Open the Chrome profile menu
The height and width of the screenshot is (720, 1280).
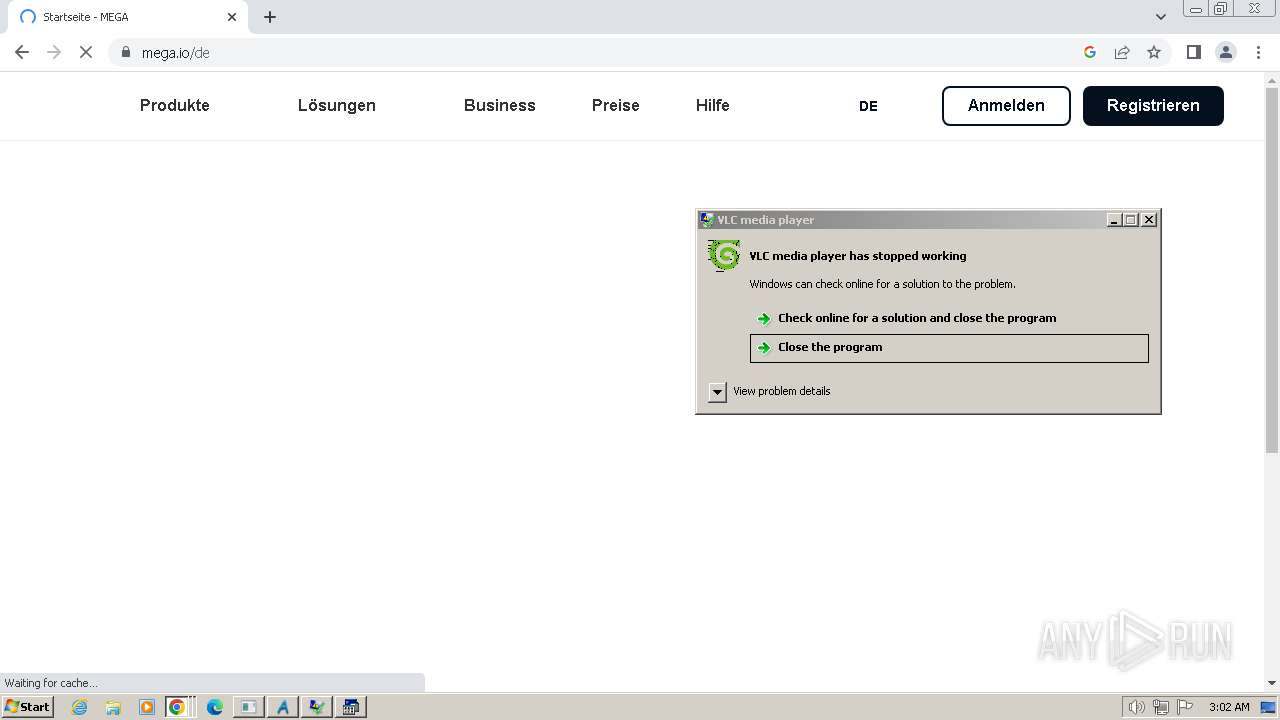pos(1226,52)
